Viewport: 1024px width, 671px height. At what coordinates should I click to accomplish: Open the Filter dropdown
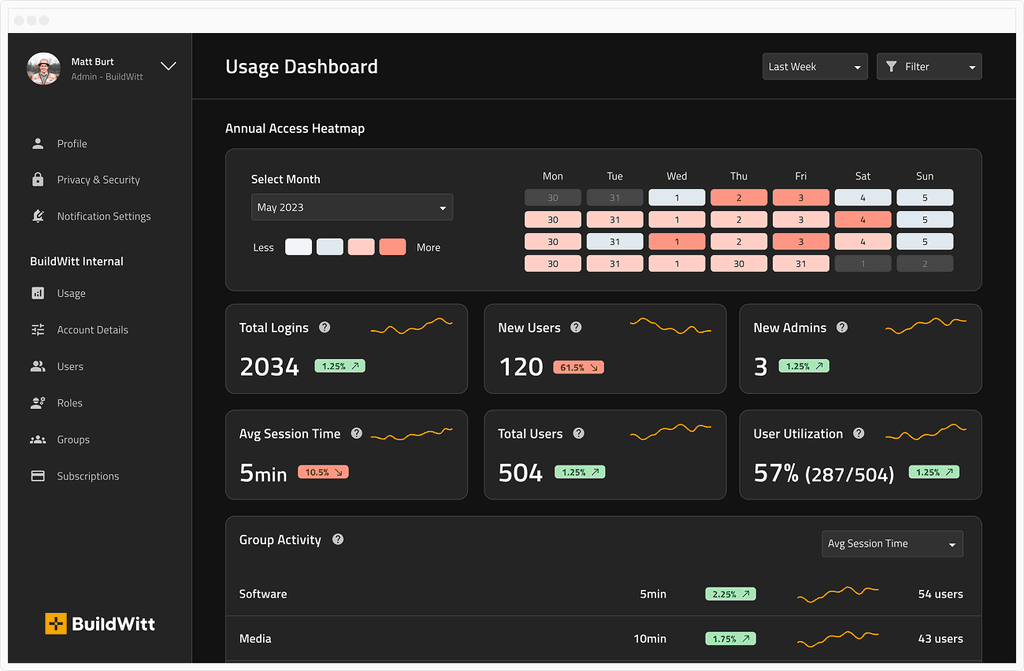[x=929, y=67]
